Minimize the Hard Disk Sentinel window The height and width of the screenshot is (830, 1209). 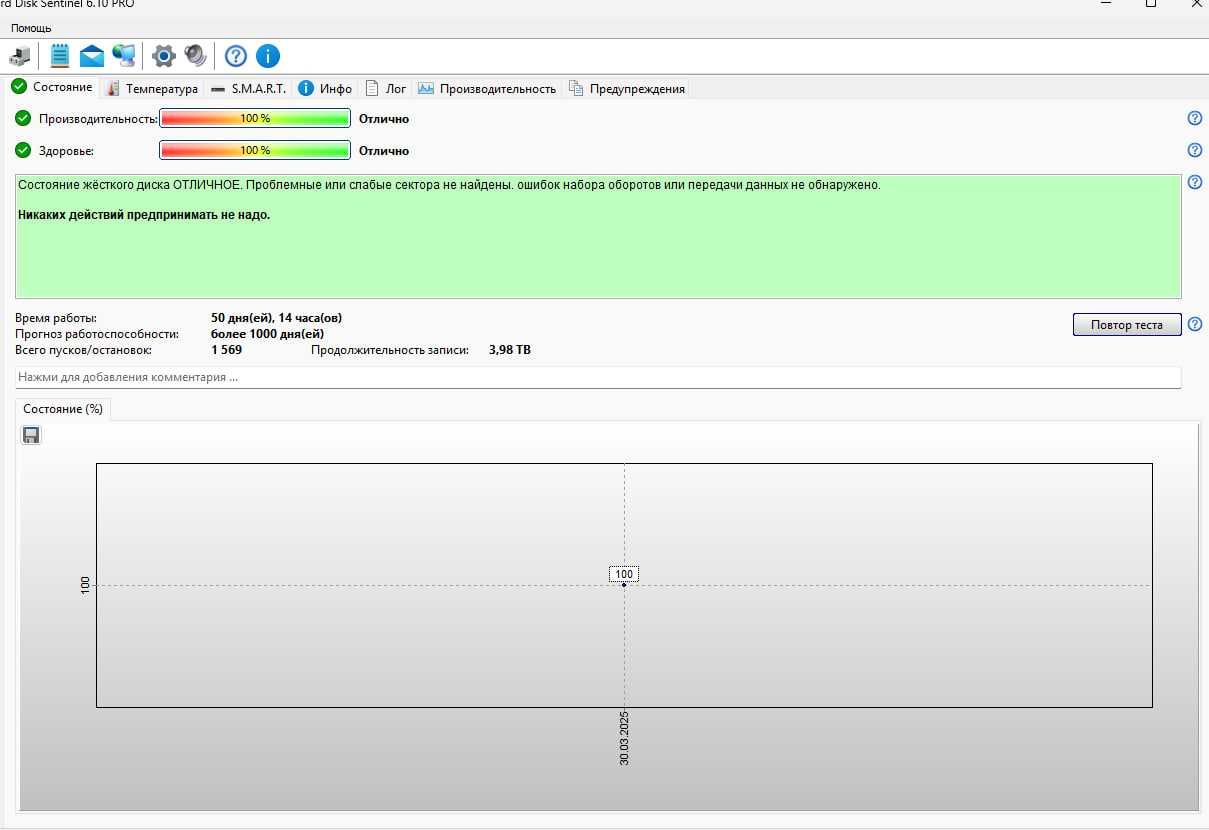click(1105, 4)
